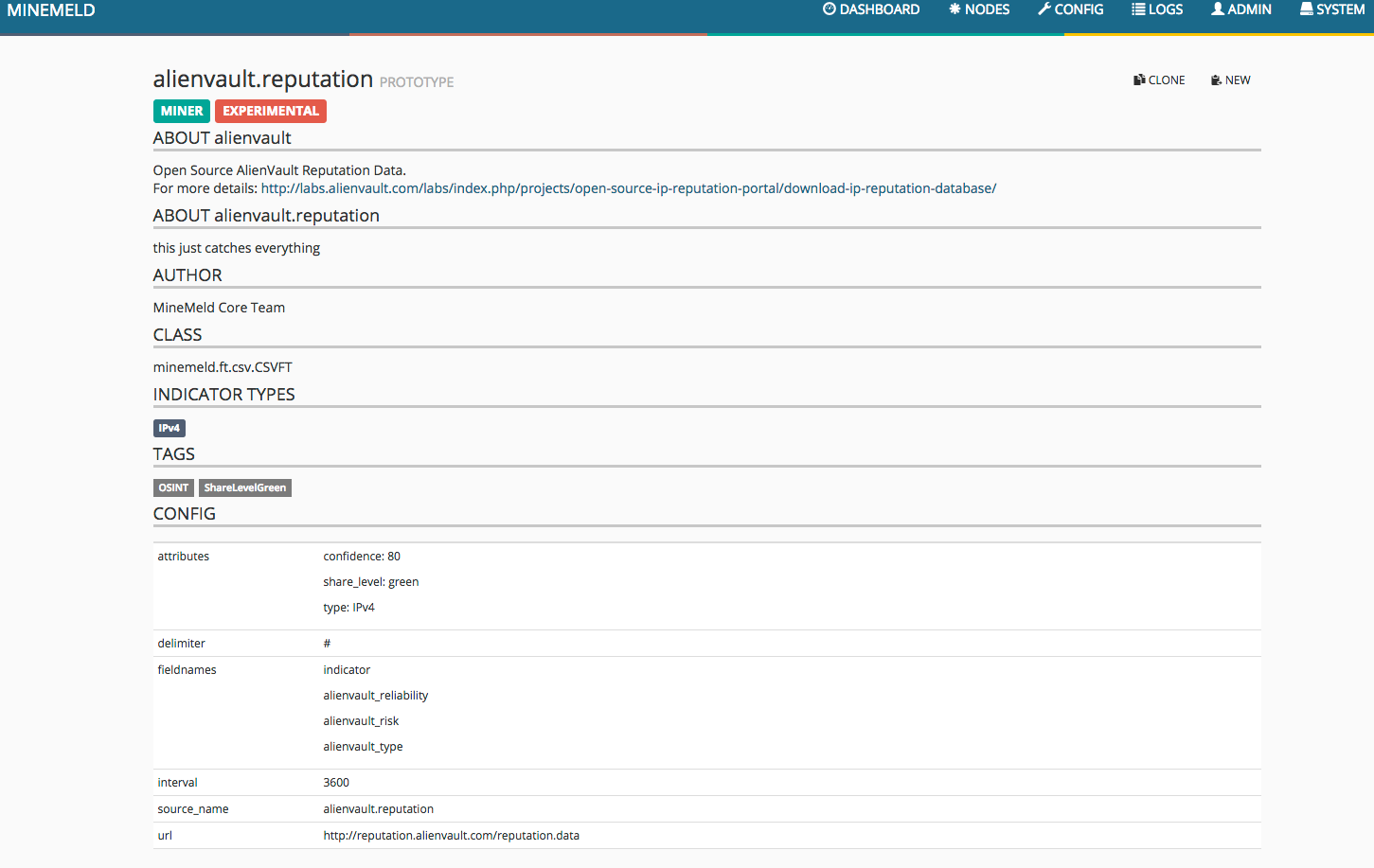Click the New prototype icon

1216,80
